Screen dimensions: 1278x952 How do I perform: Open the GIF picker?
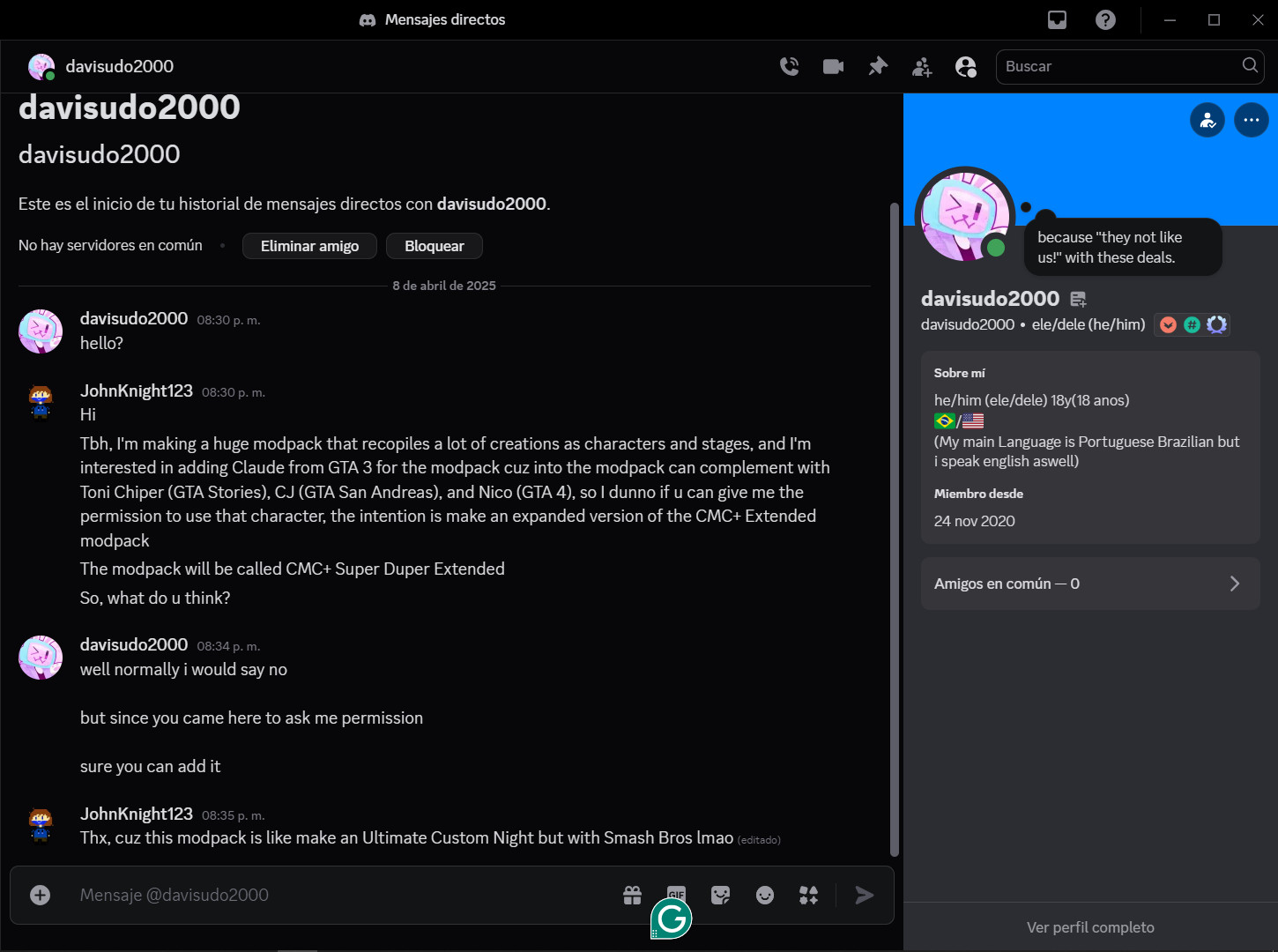676,894
